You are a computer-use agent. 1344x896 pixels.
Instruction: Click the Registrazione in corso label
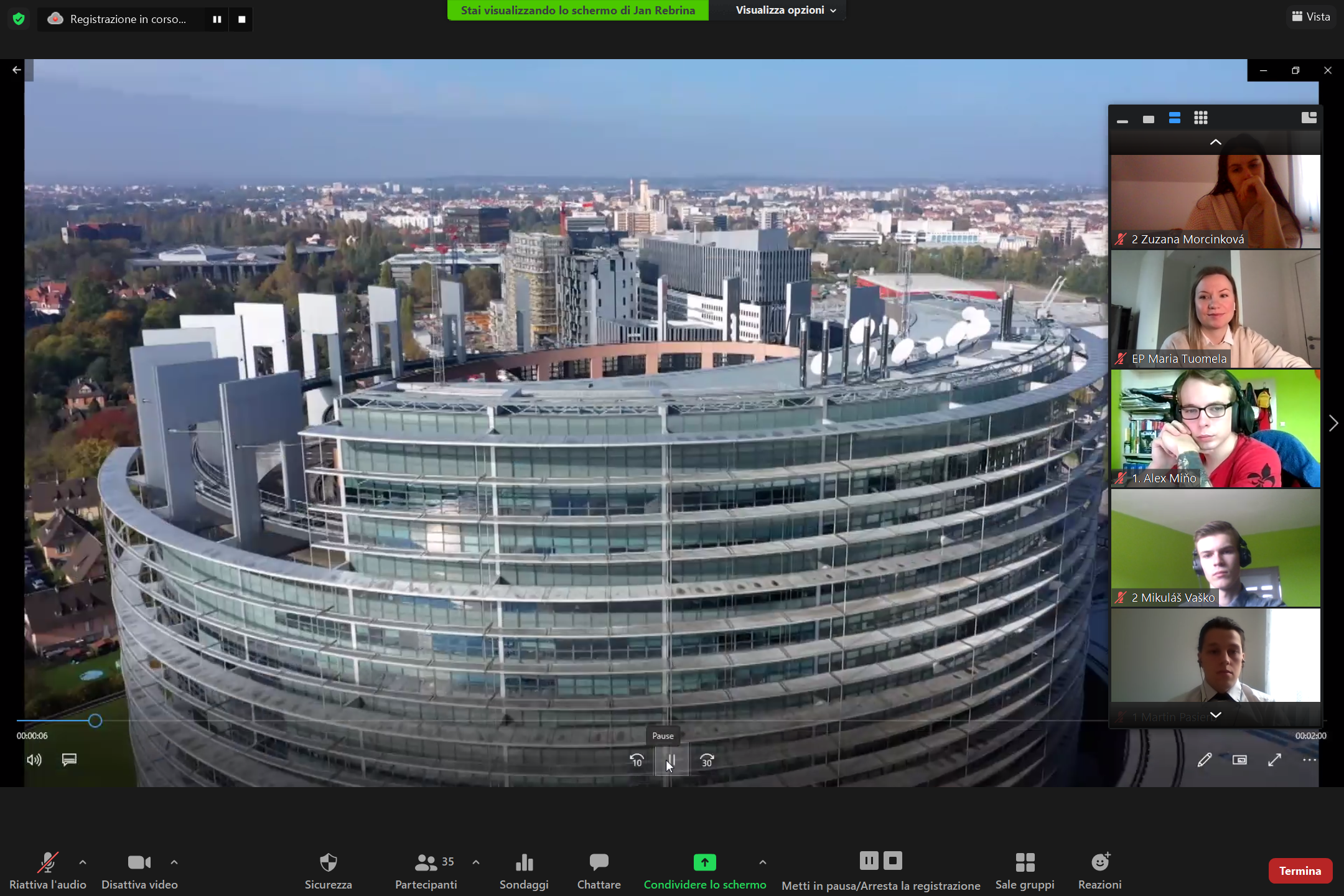click(128, 19)
